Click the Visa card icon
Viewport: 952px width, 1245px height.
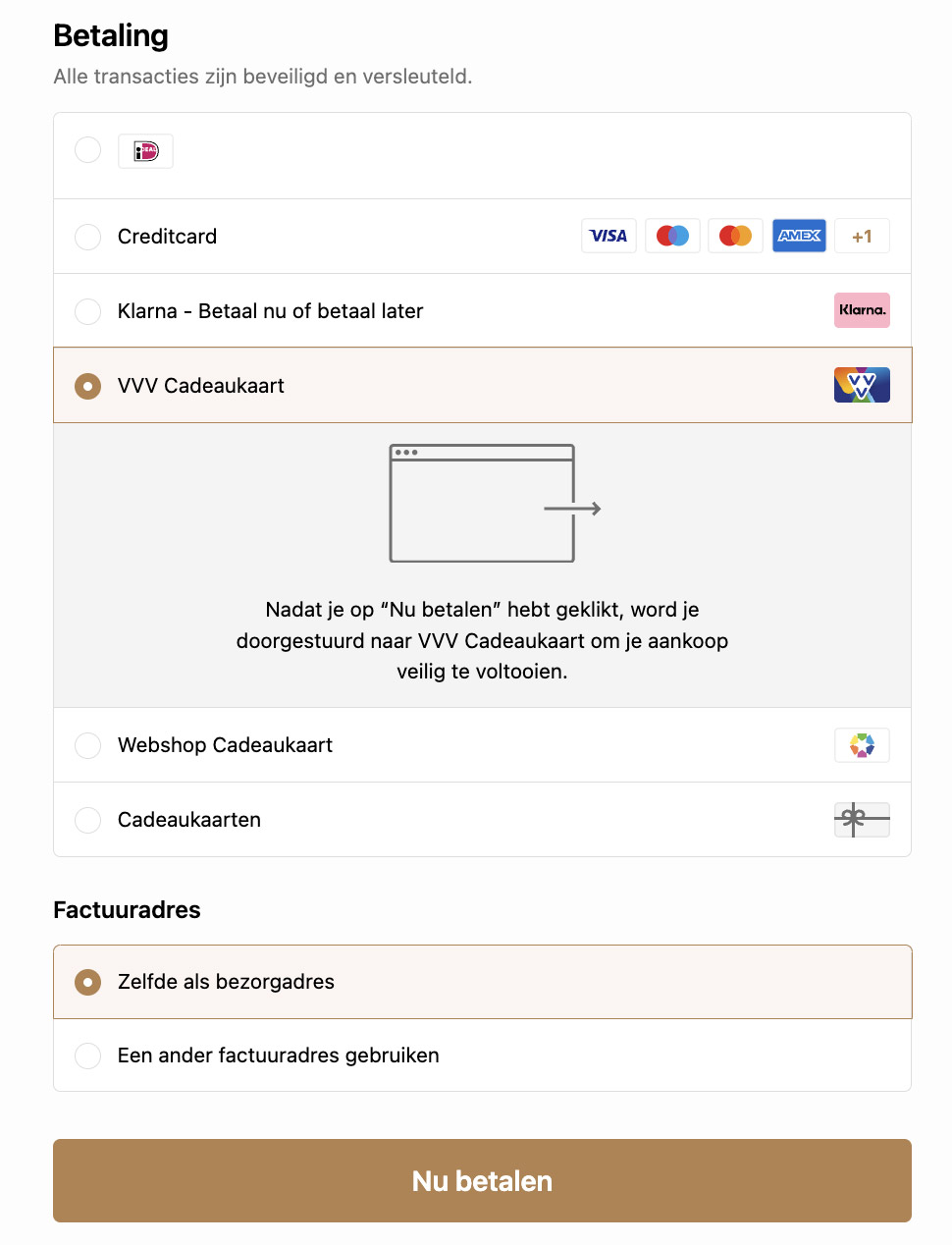(x=608, y=236)
